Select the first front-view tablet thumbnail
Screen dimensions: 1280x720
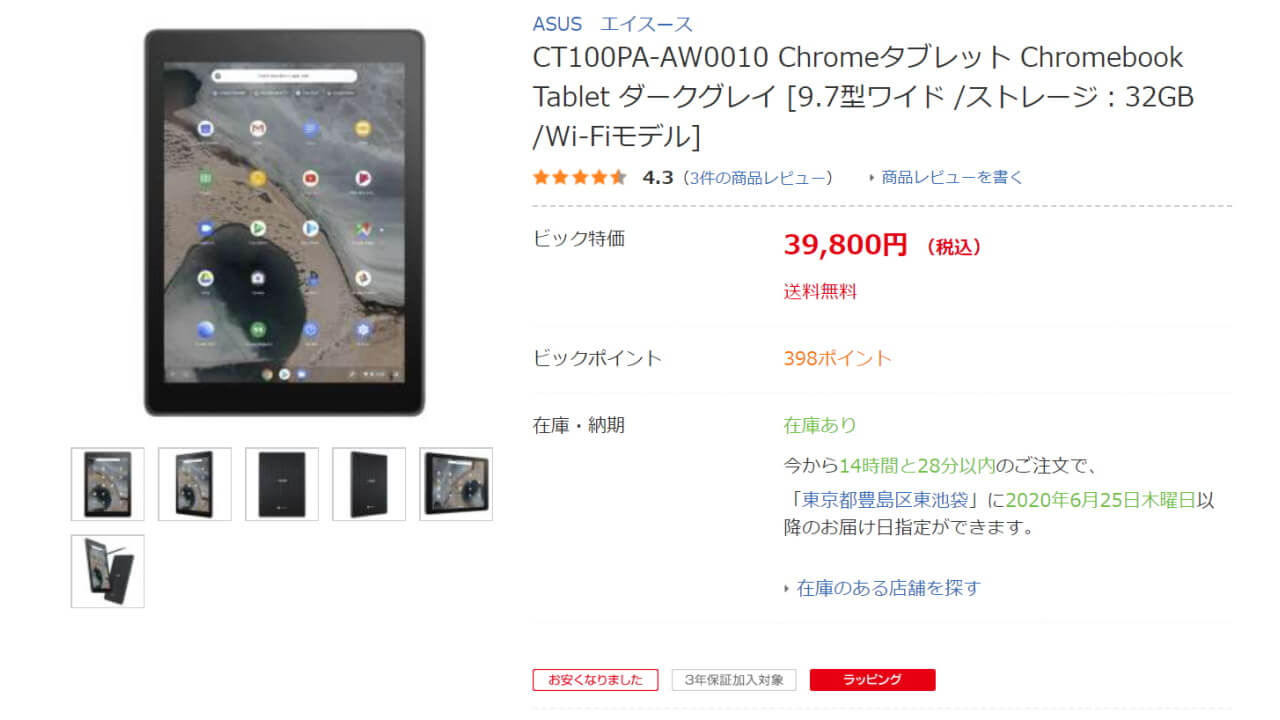tap(108, 484)
